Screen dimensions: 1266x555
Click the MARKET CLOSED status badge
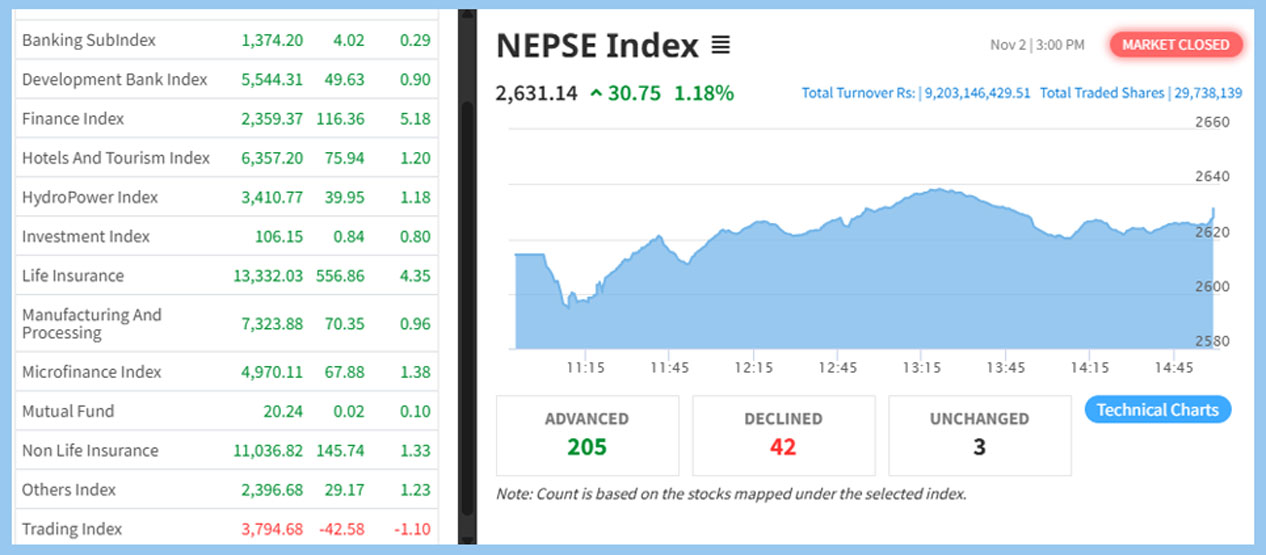tap(1175, 45)
